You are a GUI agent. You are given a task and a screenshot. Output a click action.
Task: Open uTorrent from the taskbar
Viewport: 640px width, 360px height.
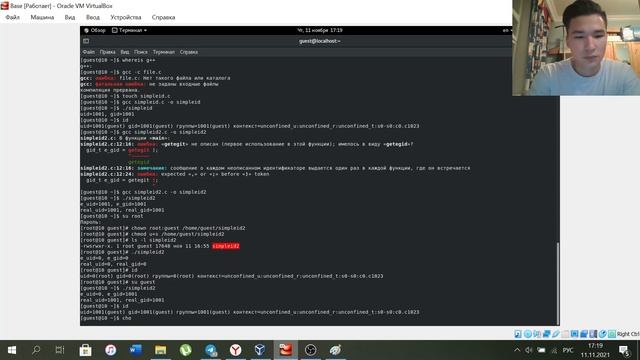186,350
